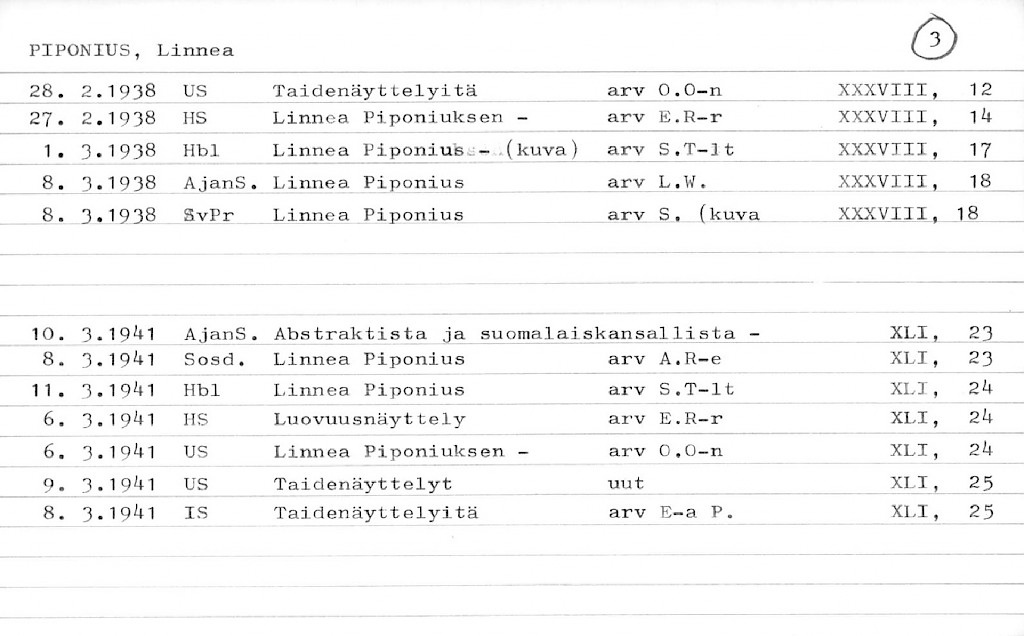The image size is (1024, 636).
Task: Click reviewer text "arv A.R-e"
Action: coord(664,358)
